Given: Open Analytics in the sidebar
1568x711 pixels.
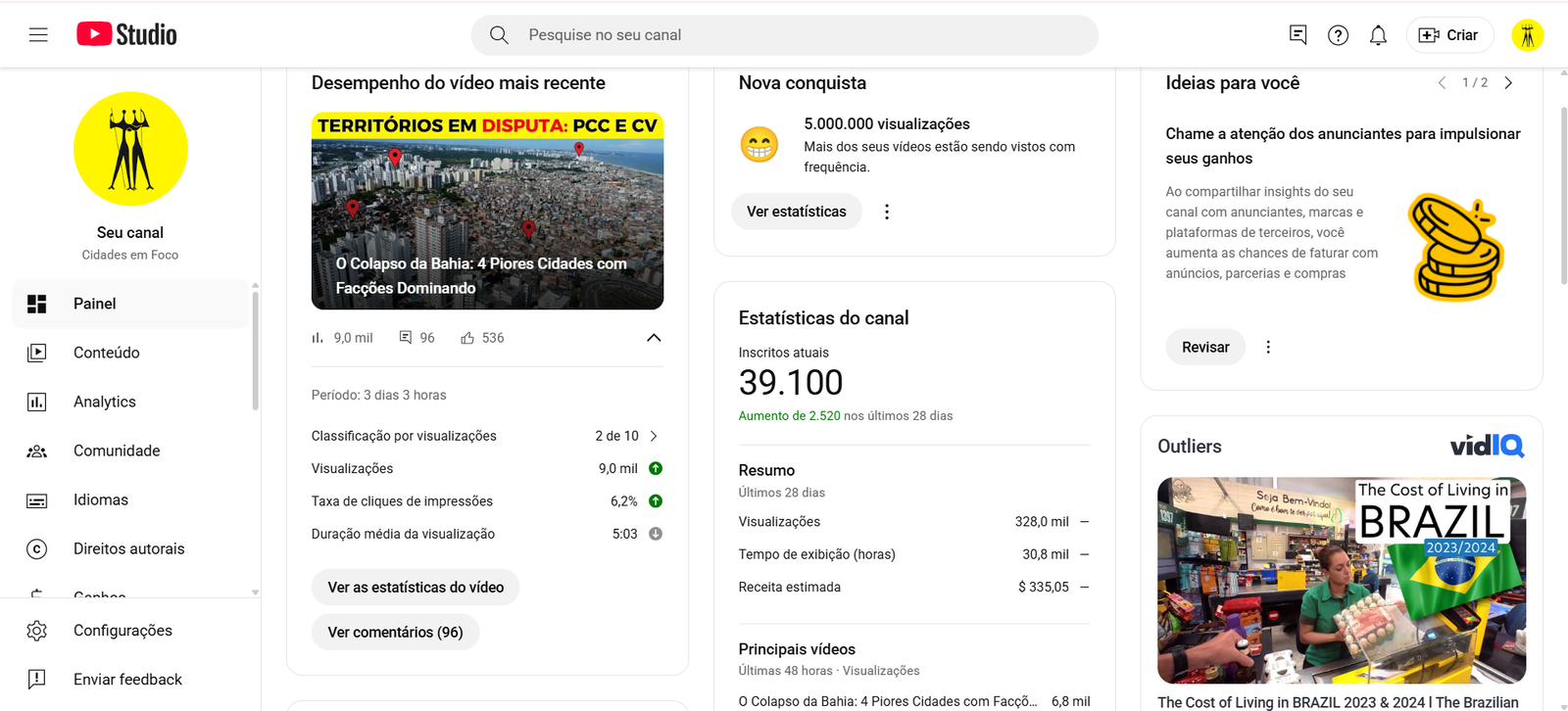Looking at the screenshot, I should coord(130,402).
